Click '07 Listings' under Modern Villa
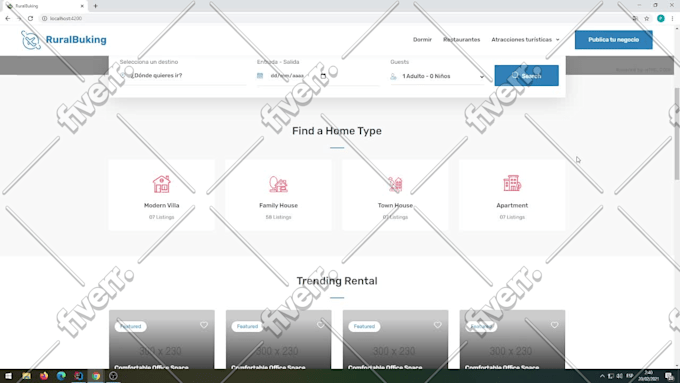 161,217
